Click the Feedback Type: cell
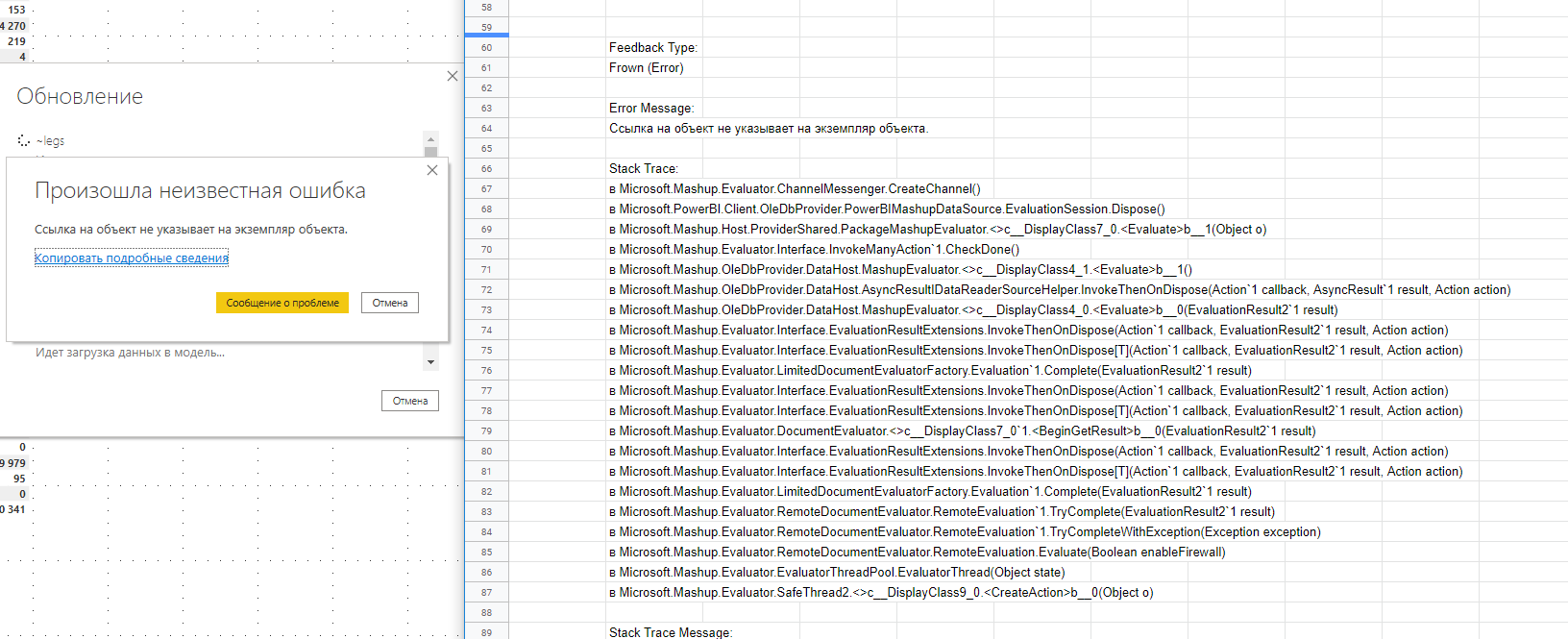Image resolution: width=1568 pixels, height=639 pixels. click(653, 47)
